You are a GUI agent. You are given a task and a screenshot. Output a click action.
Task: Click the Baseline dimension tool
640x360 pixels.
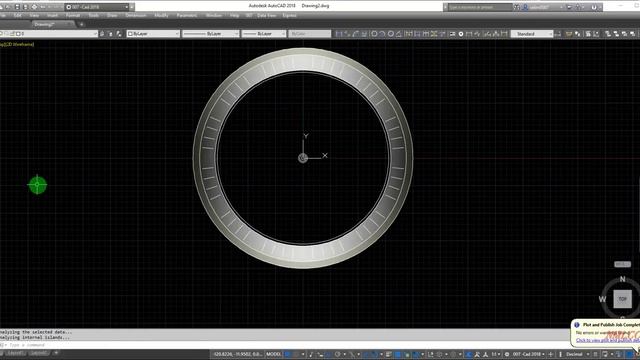tap(417, 34)
